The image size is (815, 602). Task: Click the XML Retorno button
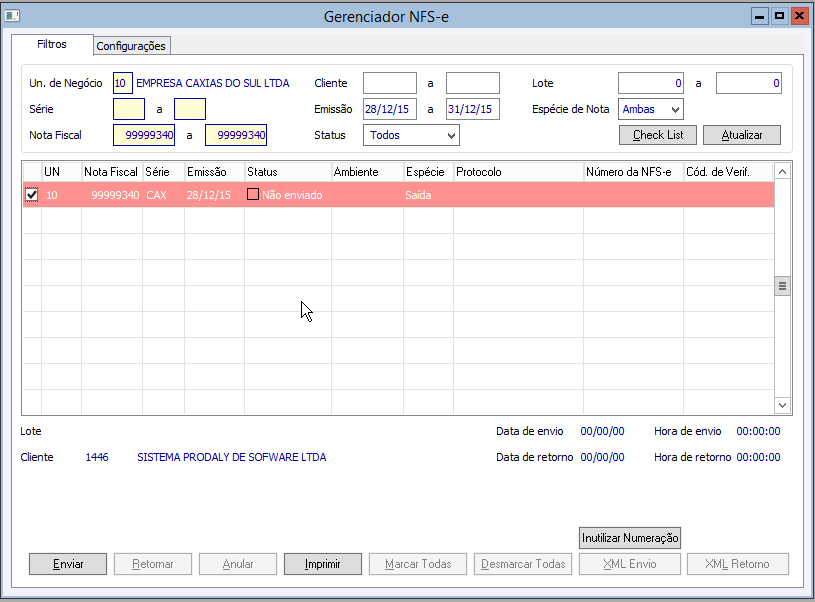click(x=738, y=564)
